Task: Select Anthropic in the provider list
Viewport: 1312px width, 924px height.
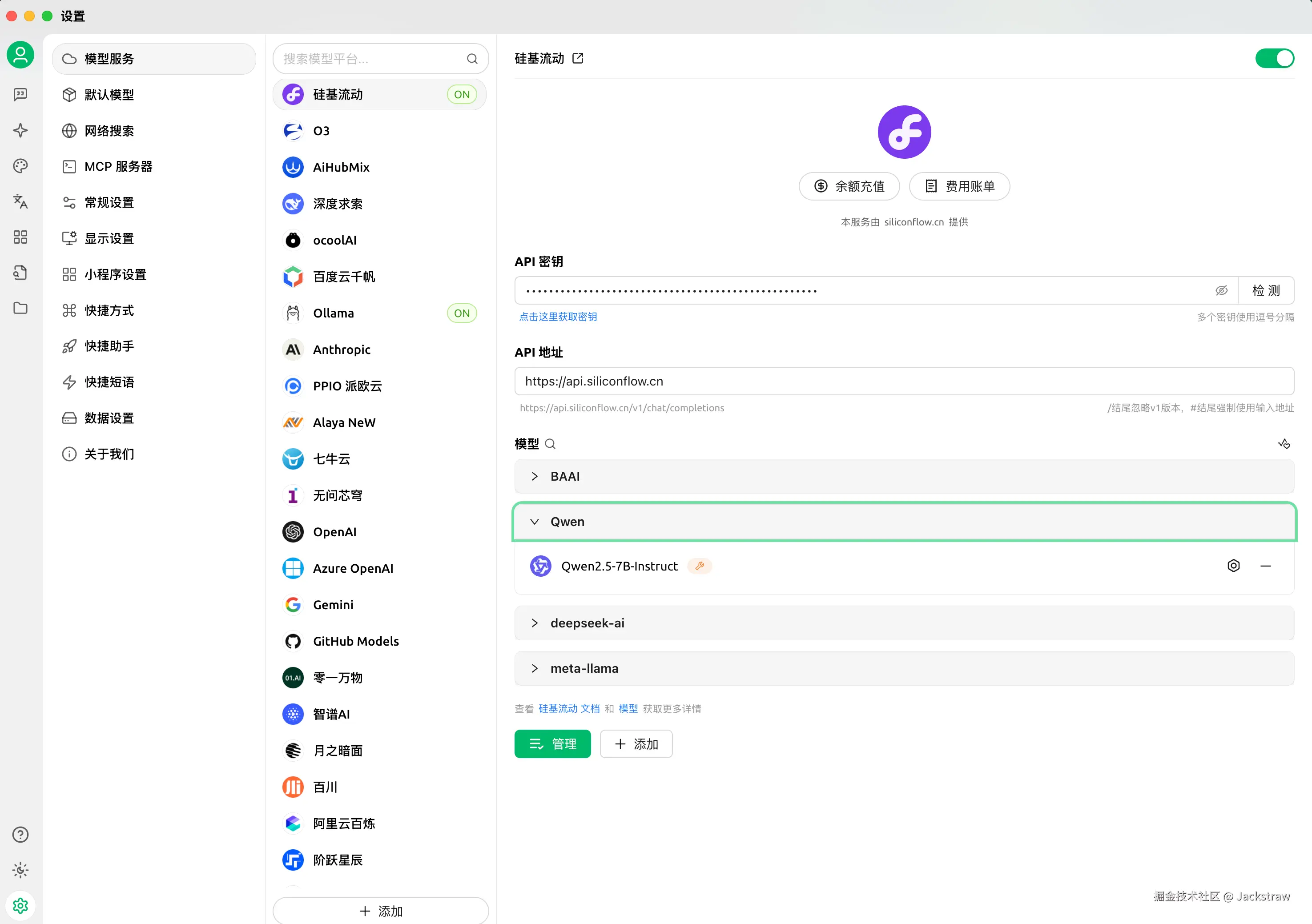Action: 342,350
